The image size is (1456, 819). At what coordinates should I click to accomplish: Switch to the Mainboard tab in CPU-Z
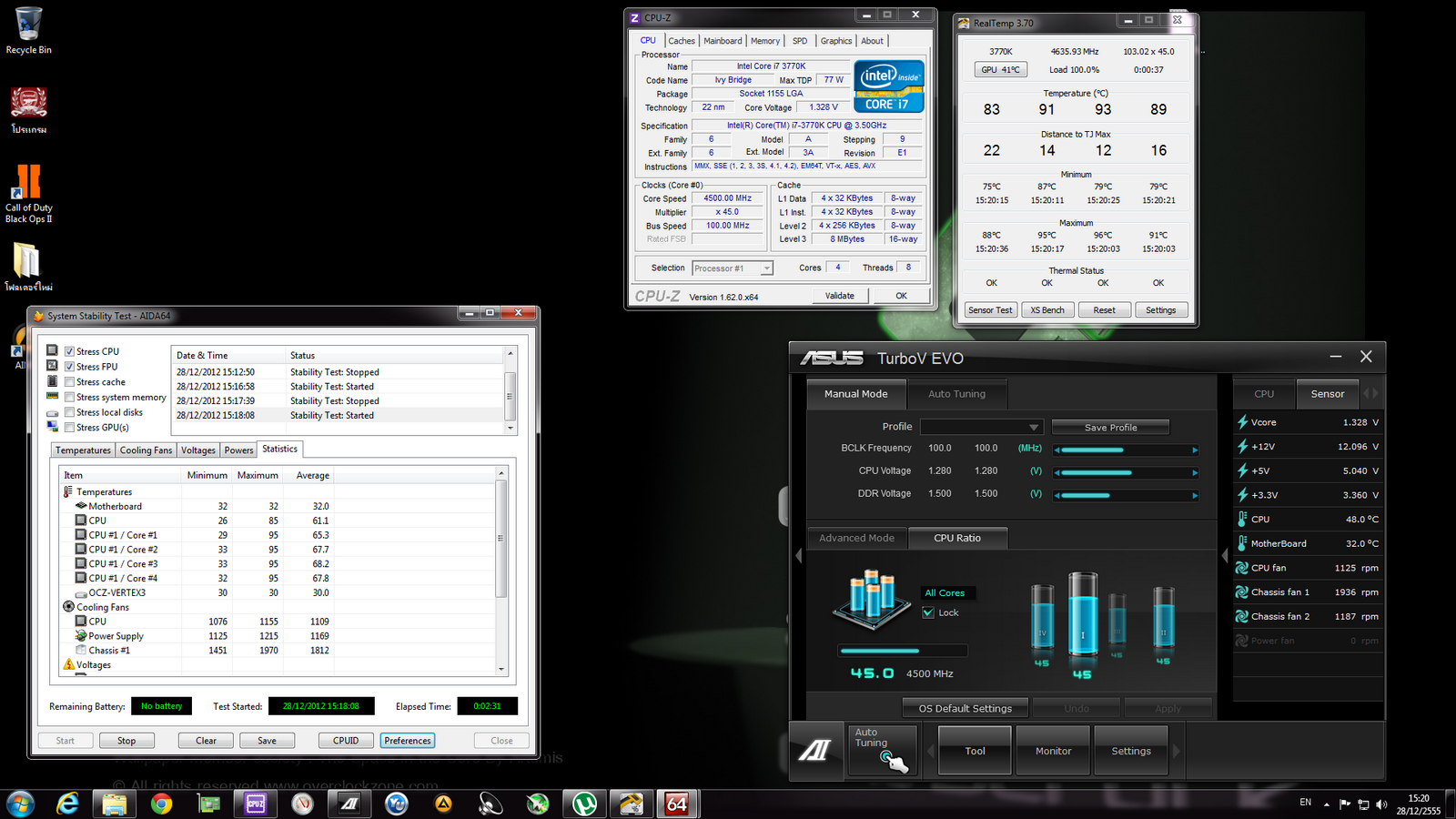723,41
